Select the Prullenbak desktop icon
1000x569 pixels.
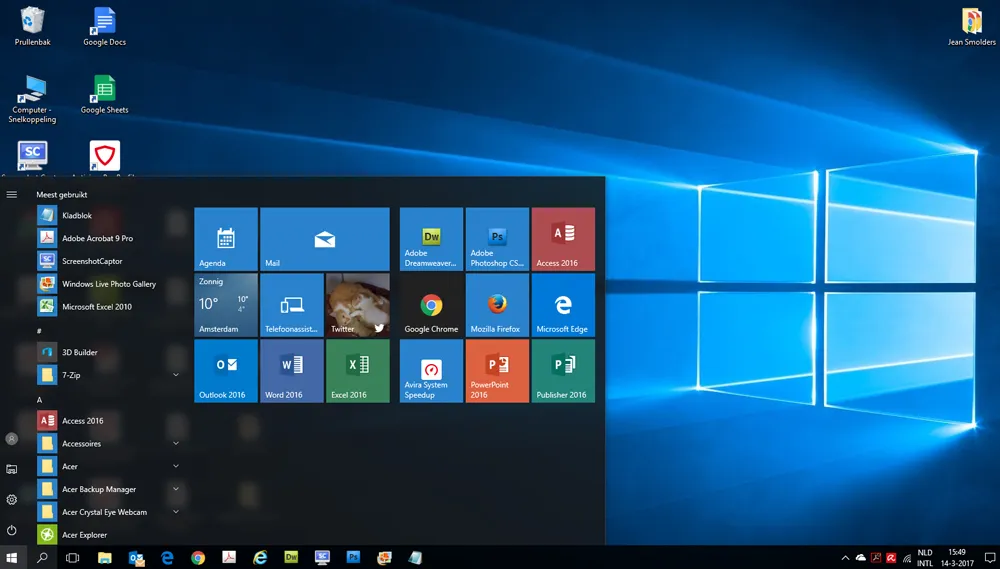(x=33, y=26)
